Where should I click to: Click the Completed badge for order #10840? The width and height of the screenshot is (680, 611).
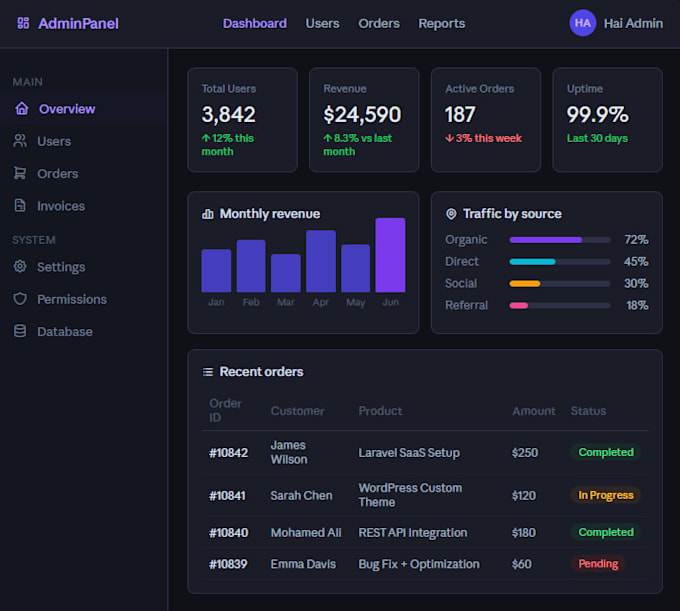(606, 532)
